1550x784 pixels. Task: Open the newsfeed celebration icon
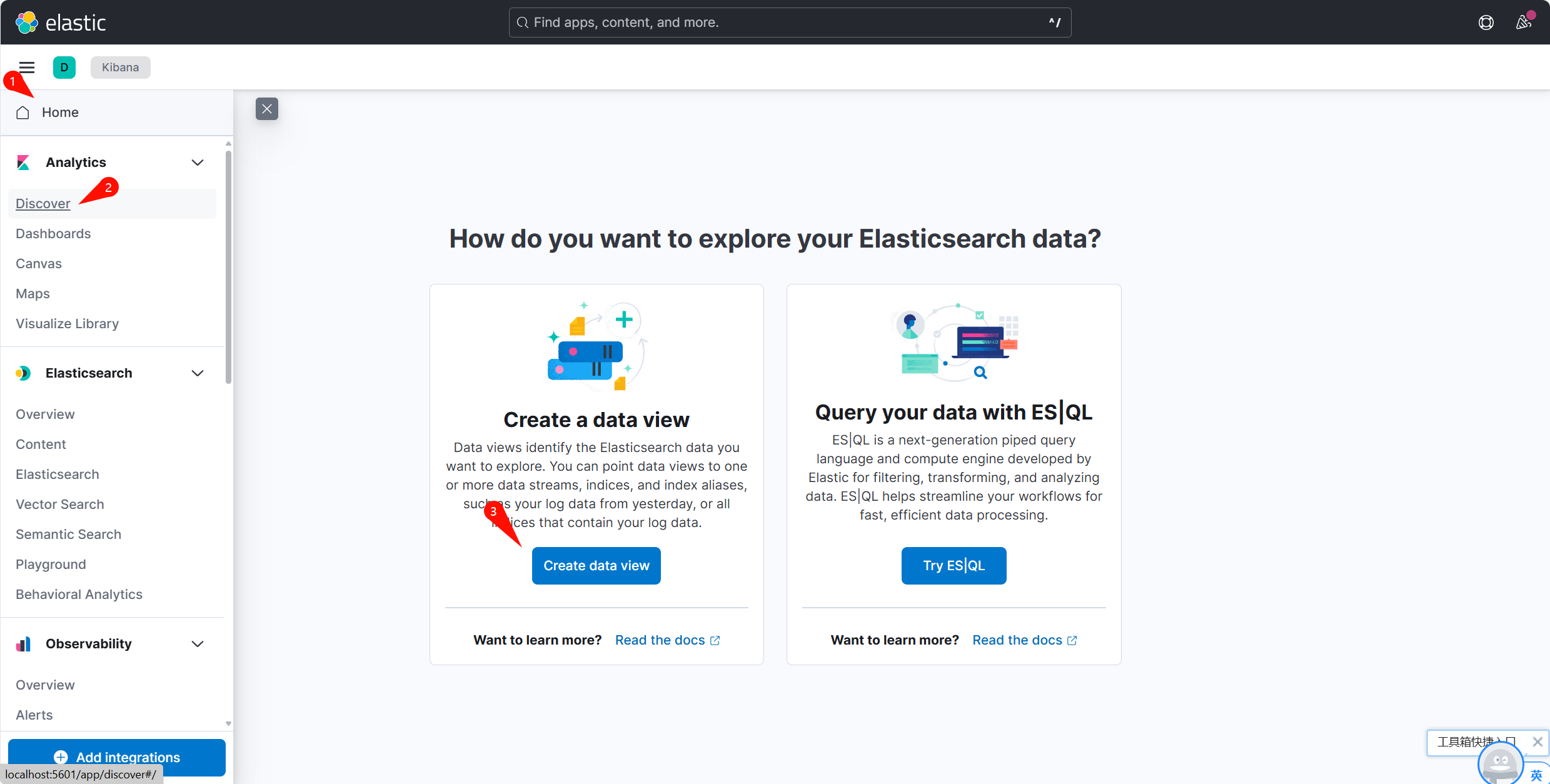click(1523, 23)
